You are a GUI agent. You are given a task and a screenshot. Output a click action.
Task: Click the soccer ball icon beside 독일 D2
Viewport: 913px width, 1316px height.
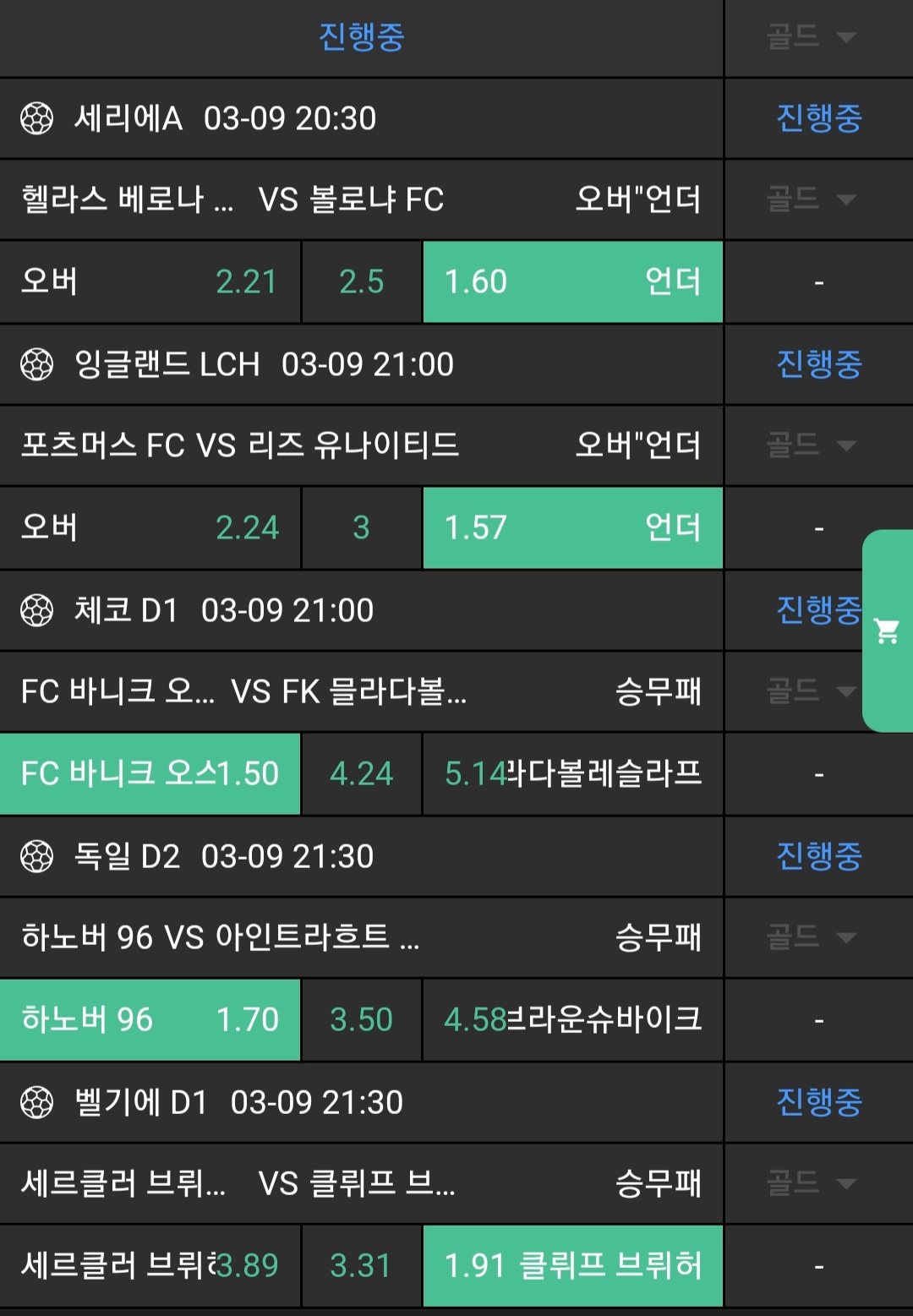coord(36,856)
